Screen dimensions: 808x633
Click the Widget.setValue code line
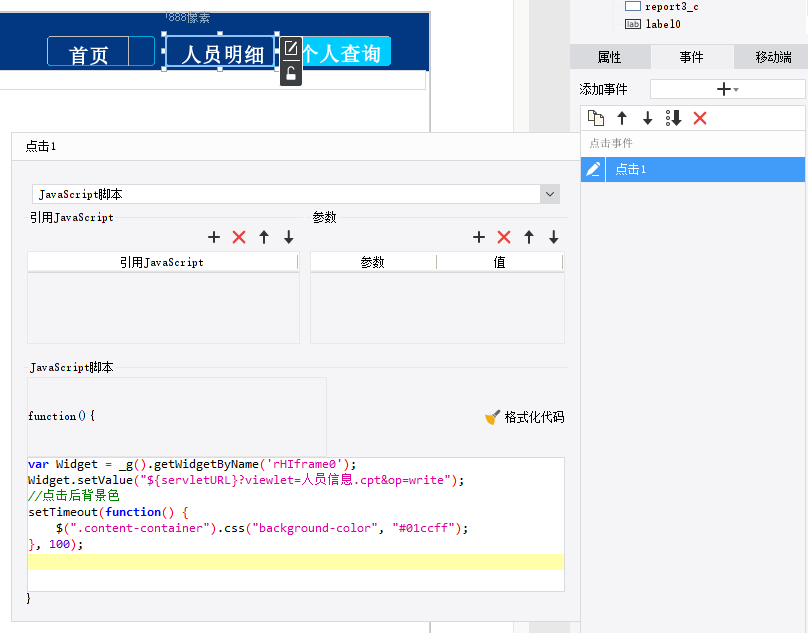click(x=246, y=480)
